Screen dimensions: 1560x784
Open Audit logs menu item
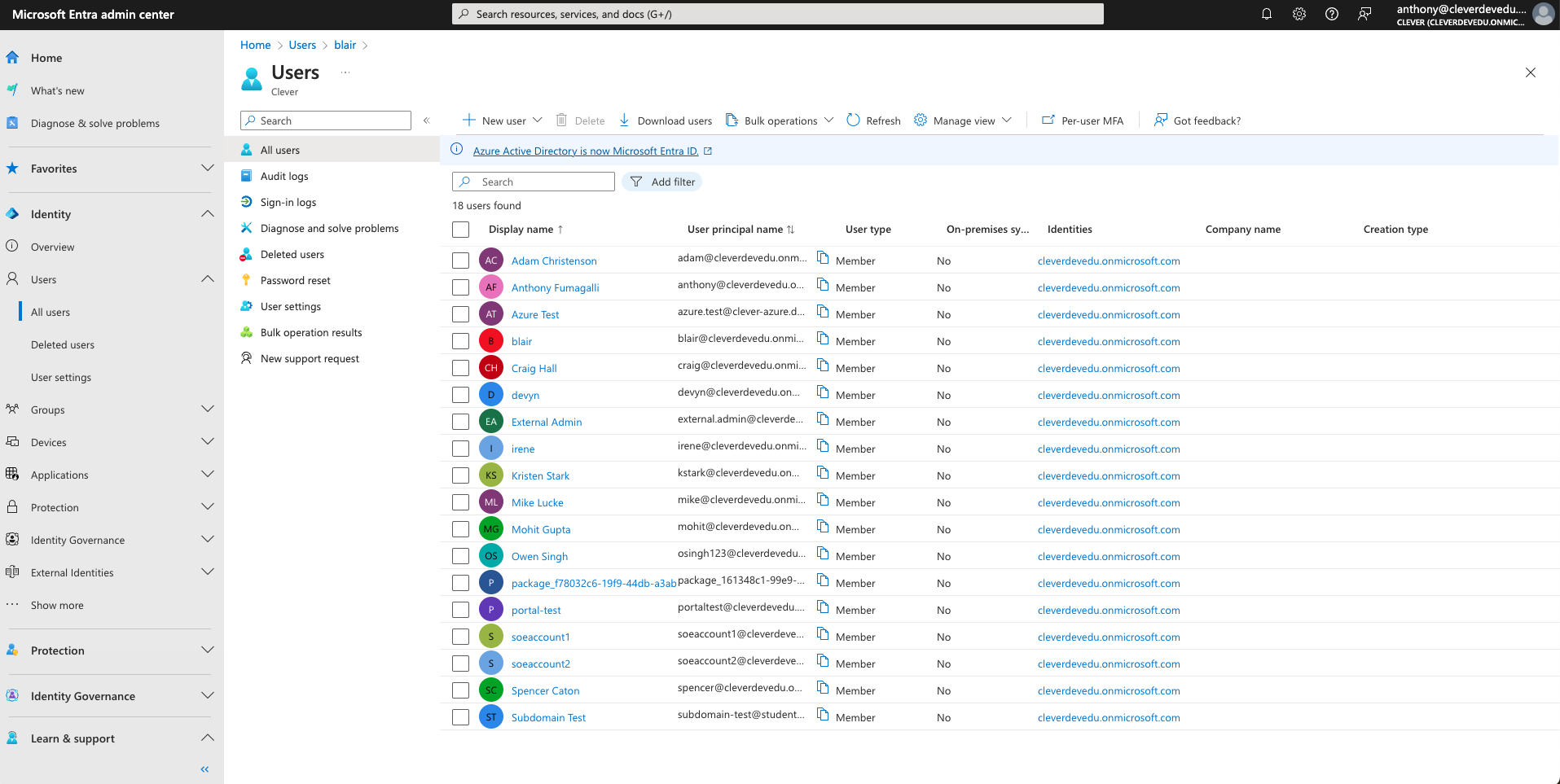click(x=284, y=176)
